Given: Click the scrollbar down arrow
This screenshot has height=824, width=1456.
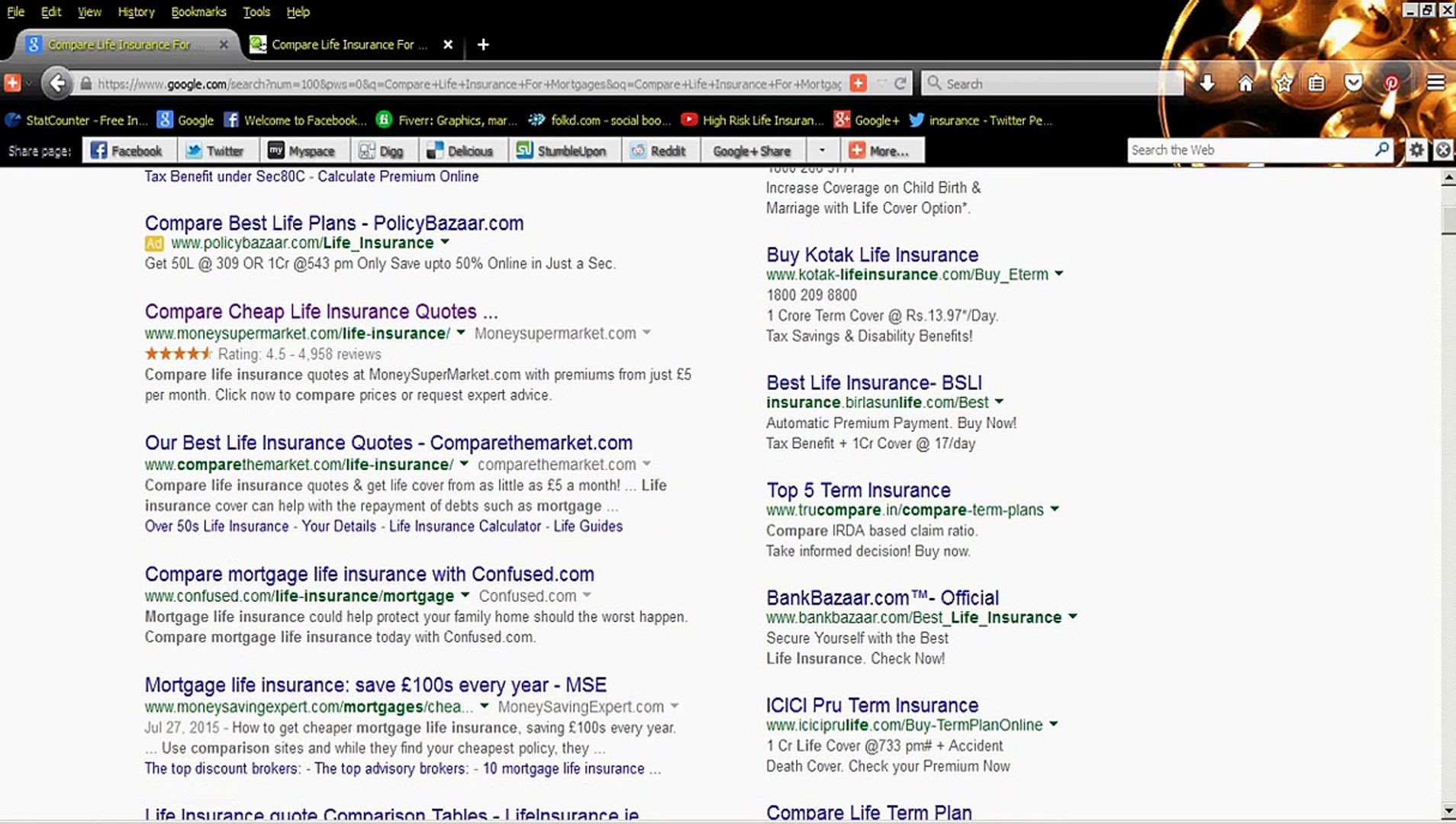Looking at the screenshot, I should point(1448,810).
